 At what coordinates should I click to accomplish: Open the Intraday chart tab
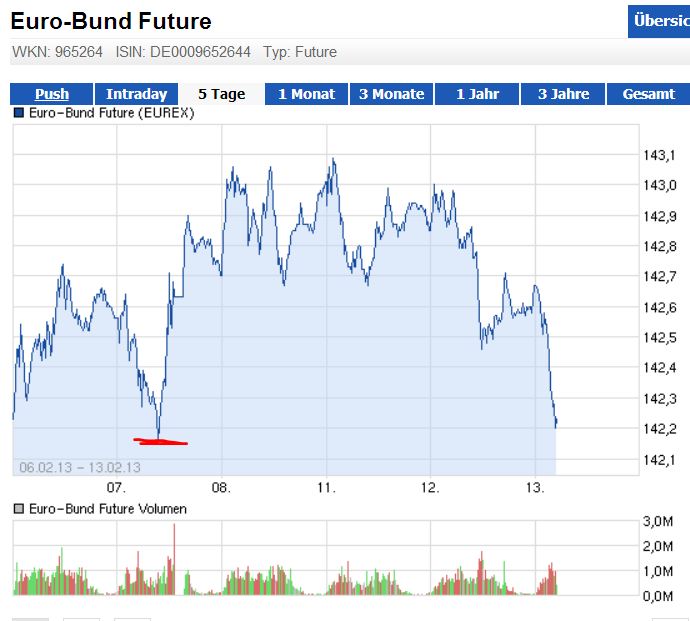[x=136, y=94]
